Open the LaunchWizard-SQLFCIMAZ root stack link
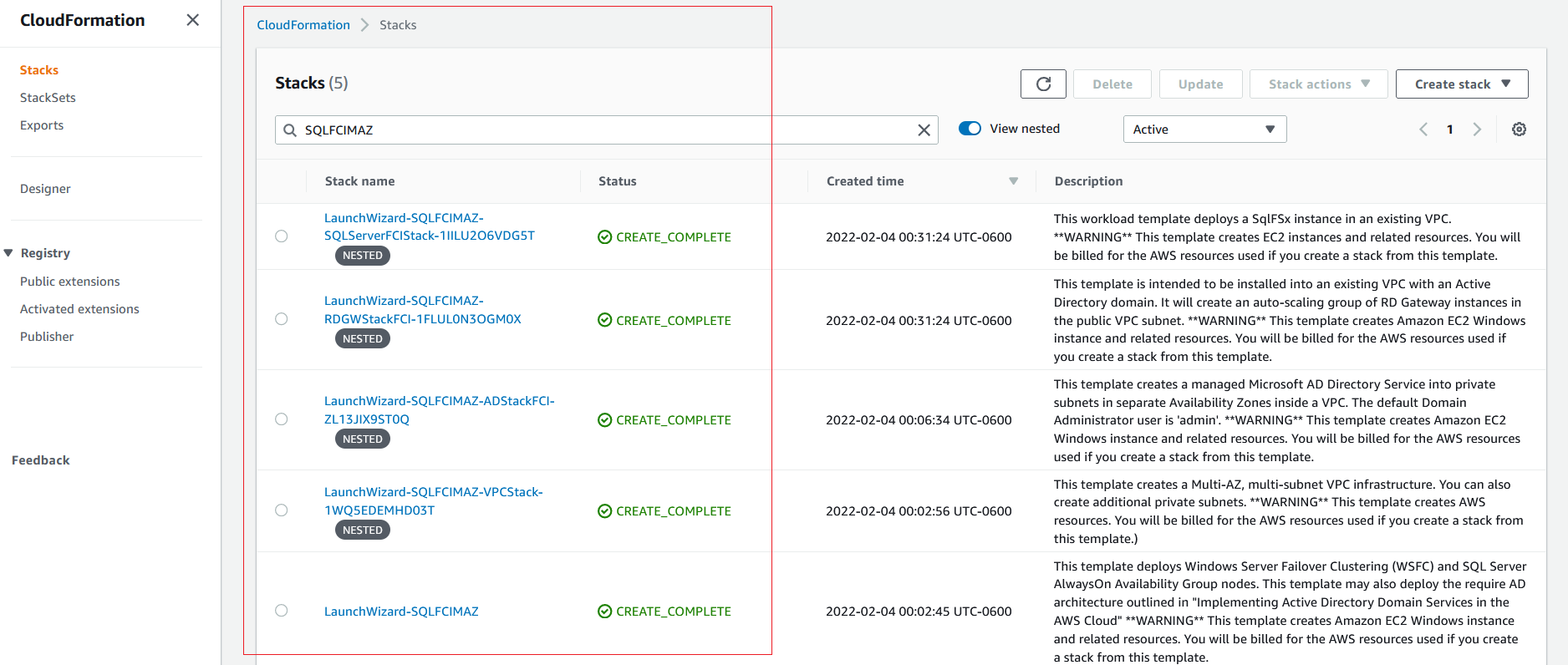Viewport: 1568px width, 665px height. tap(401, 612)
